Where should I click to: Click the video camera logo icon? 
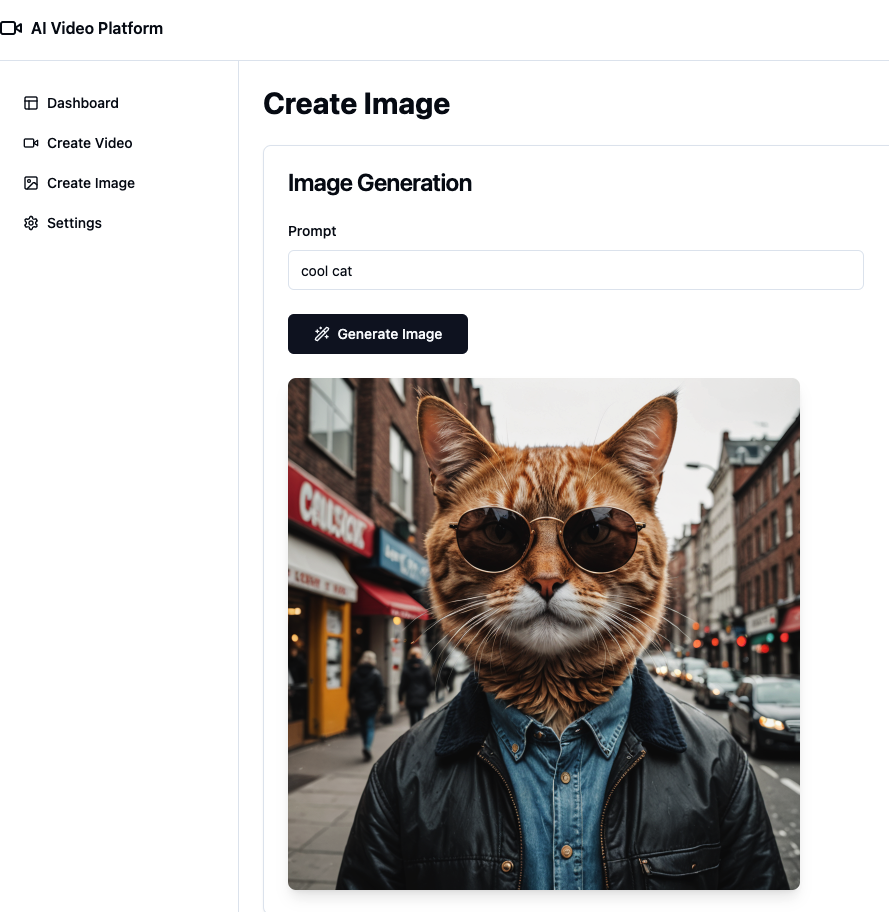pos(11,28)
